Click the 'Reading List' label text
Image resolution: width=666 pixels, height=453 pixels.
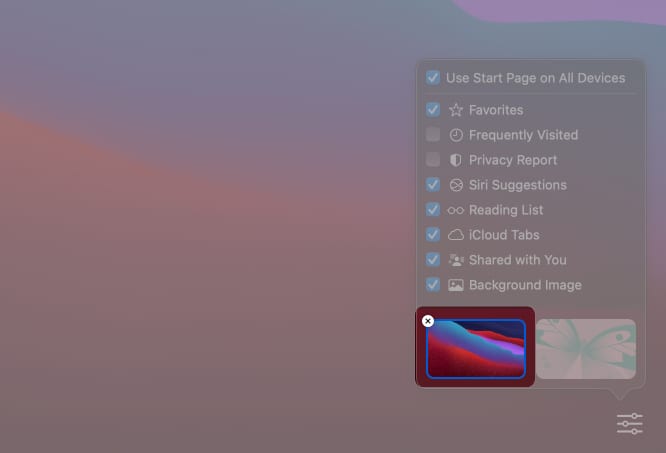pos(506,210)
